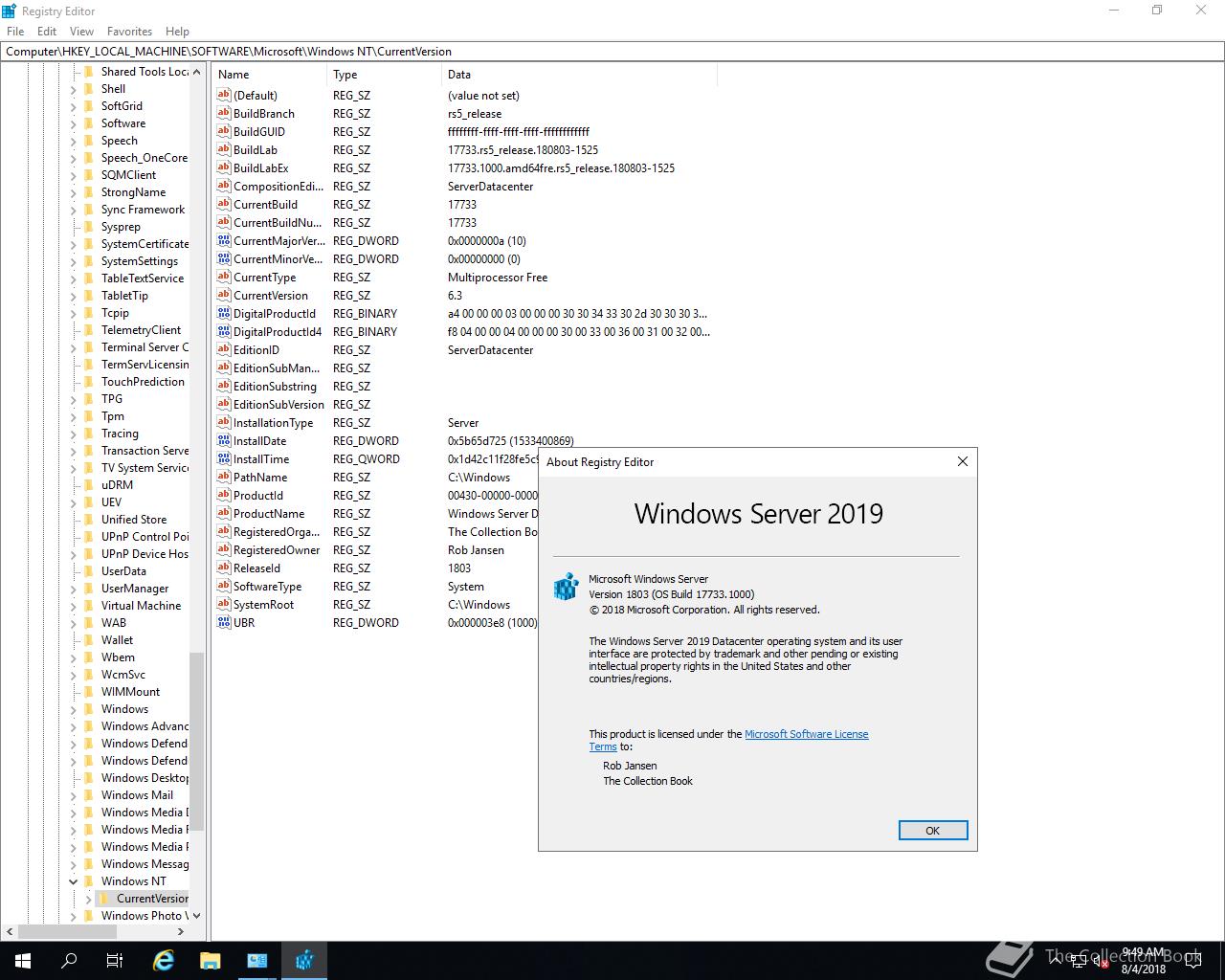Select the SoftwareType value row

[377, 586]
